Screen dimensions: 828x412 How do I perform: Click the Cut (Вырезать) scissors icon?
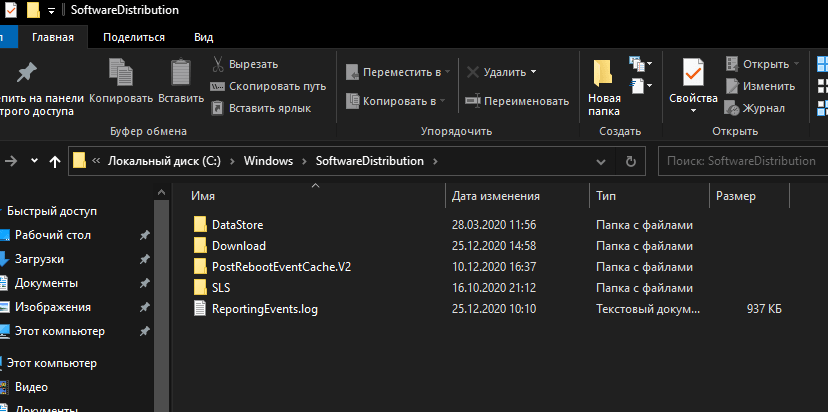pyautogui.click(x=218, y=64)
